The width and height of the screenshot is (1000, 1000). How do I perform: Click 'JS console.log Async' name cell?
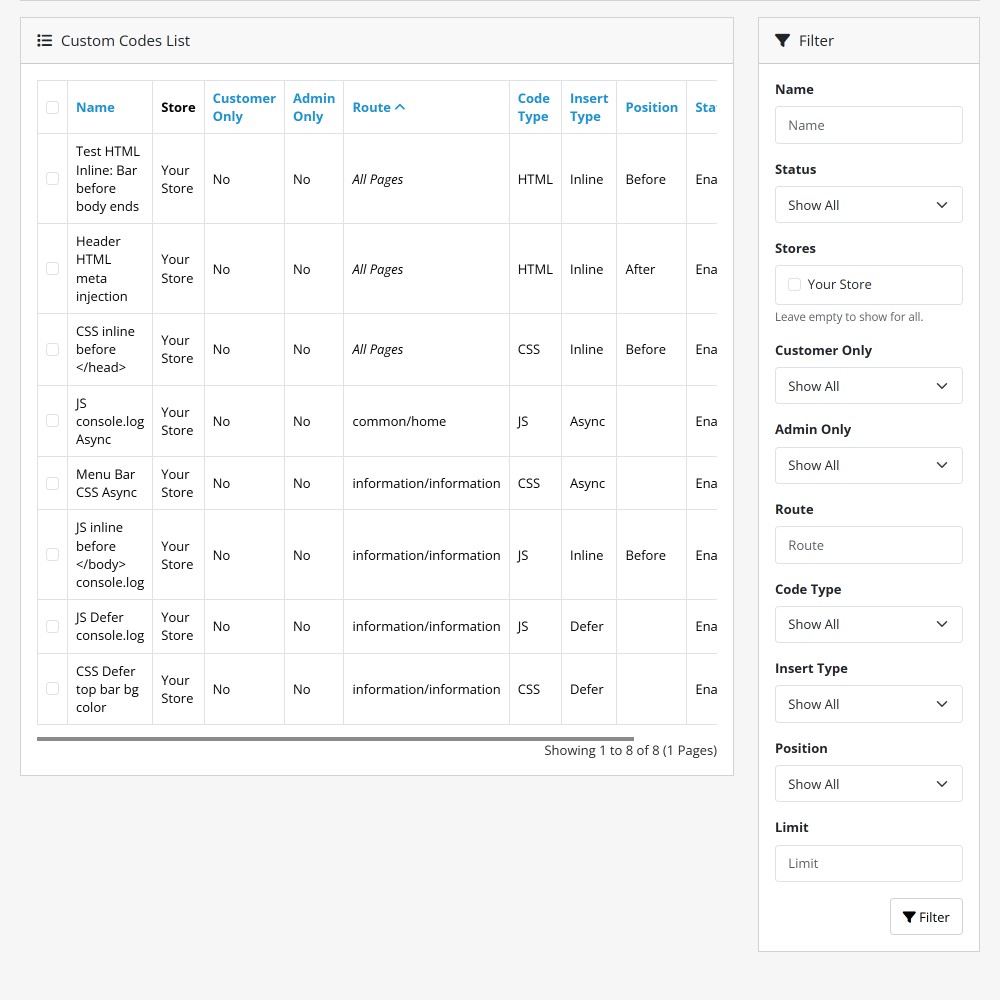coord(110,421)
